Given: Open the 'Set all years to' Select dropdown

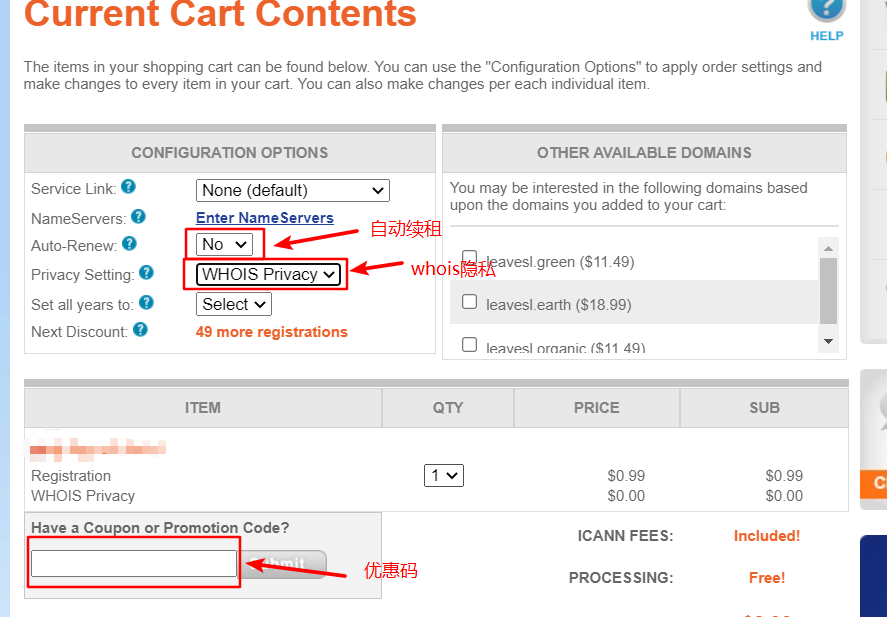Looking at the screenshot, I should click(x=234, y=304).
